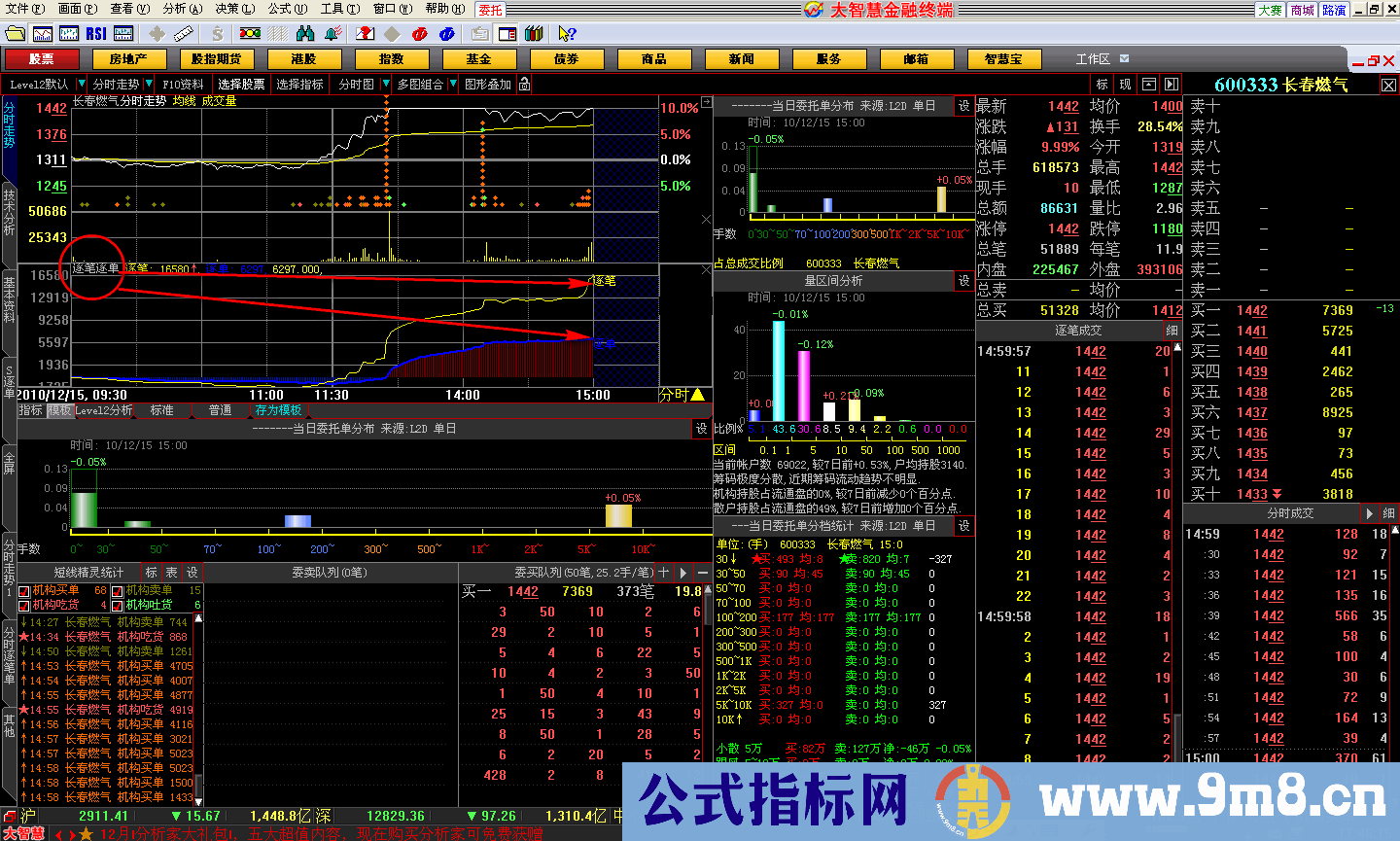This screenshot has height=841, width=1400.
Task: Expand the Level2默认 dropdown arrow
Action: point(83,85)
